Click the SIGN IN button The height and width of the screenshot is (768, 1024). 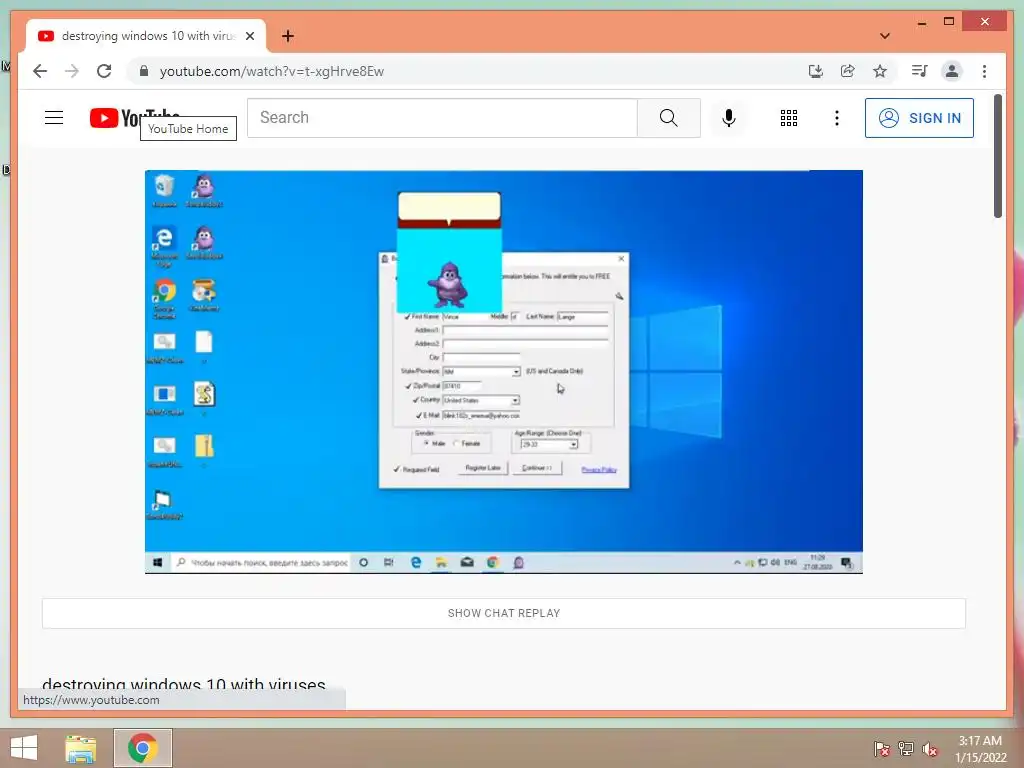coord(919,118)
